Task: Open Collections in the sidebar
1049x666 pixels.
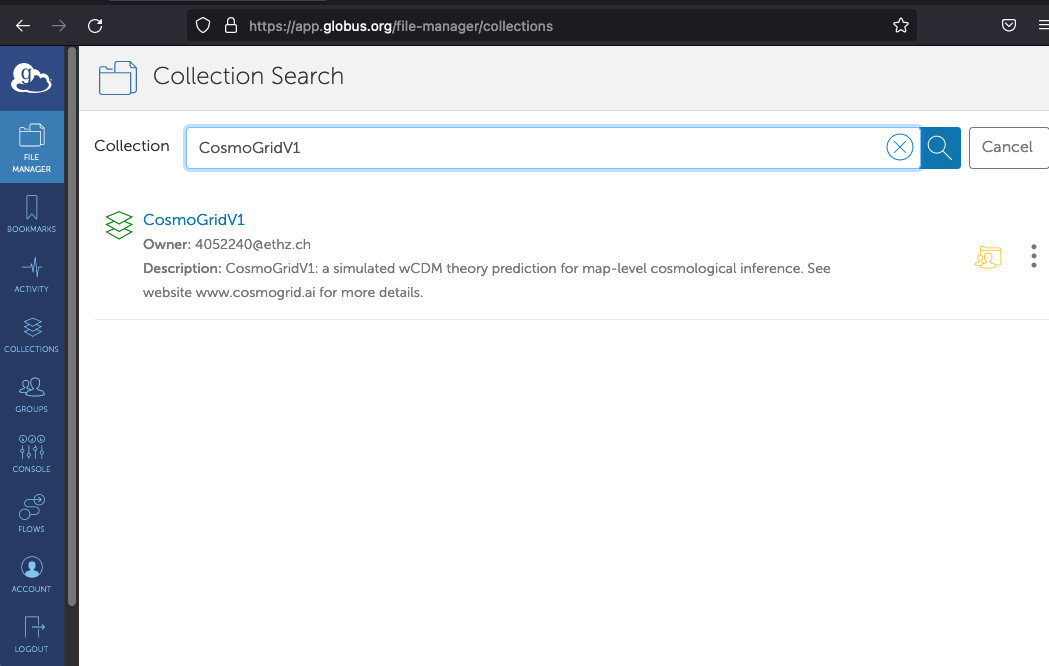Action: 31,334
